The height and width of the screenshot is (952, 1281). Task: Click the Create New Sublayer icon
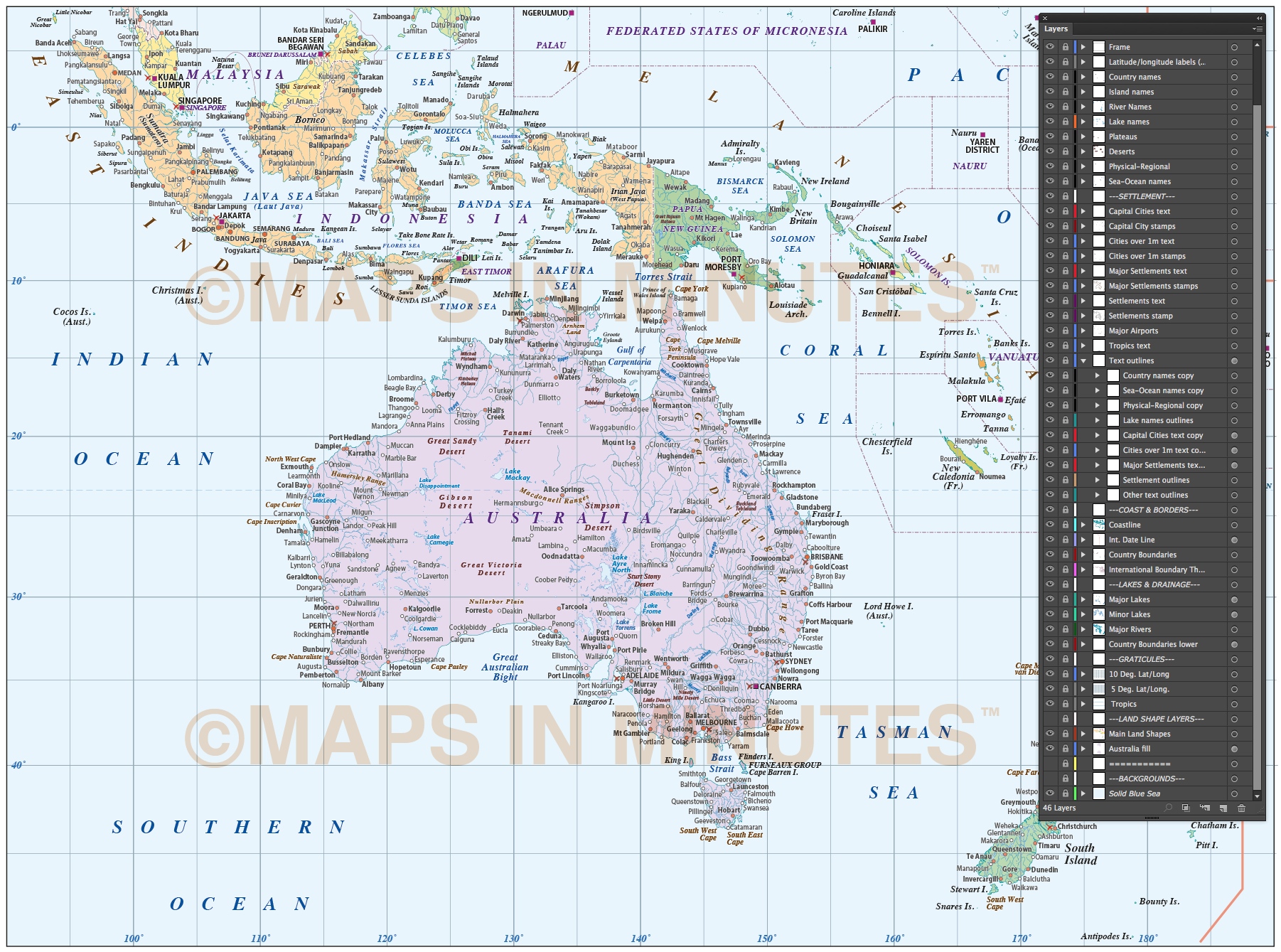[x=1205, y=808]
